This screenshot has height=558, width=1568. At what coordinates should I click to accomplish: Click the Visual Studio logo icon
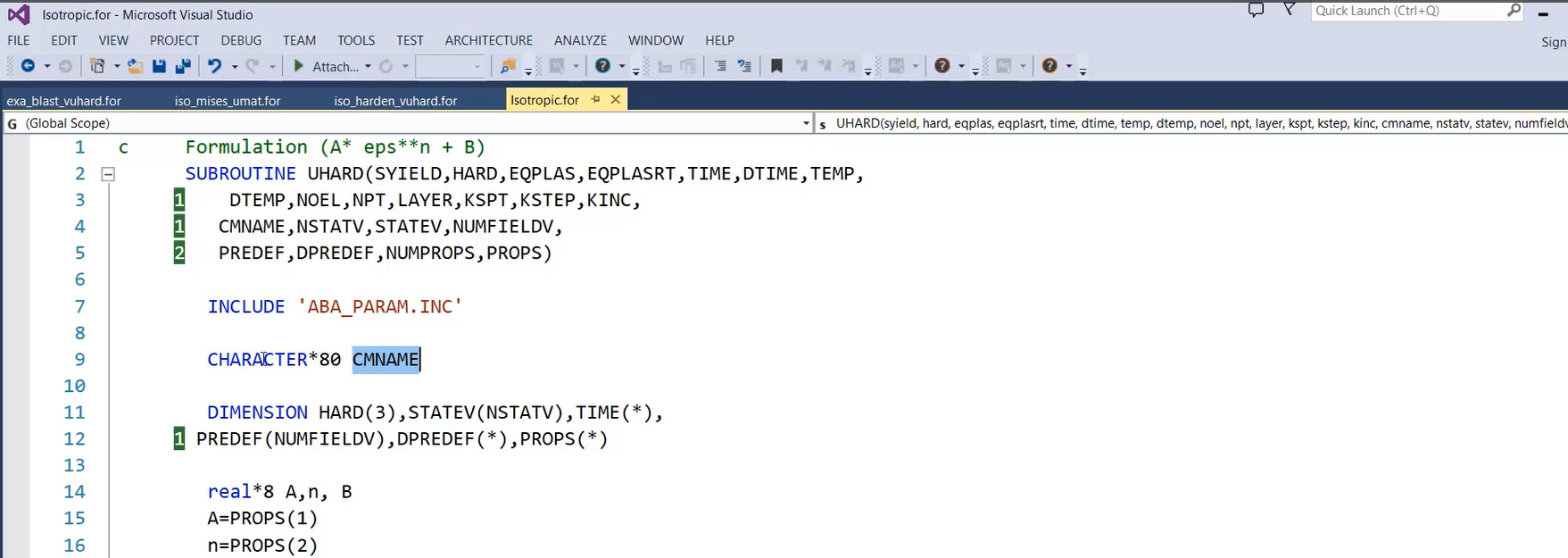(x=19, y=14)
